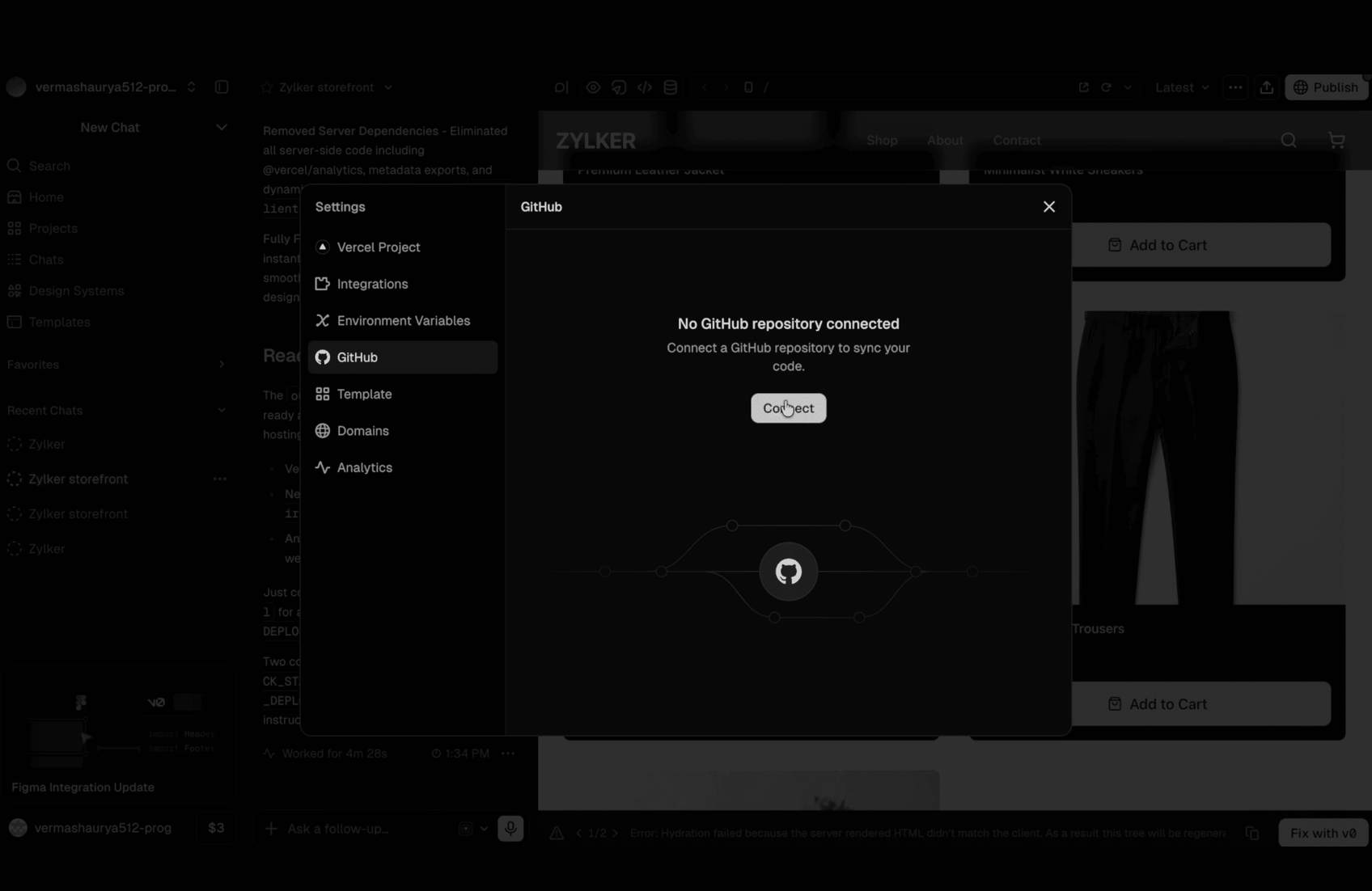The height and width of the screenshot is (891, 1372).
Task: Click the database icon in toolbar
Action: (671, 87)
